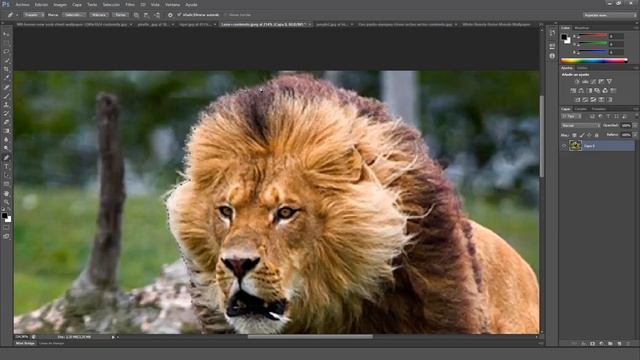Open the History panel icon
This screenshot has width=640, height=360.
552,33
